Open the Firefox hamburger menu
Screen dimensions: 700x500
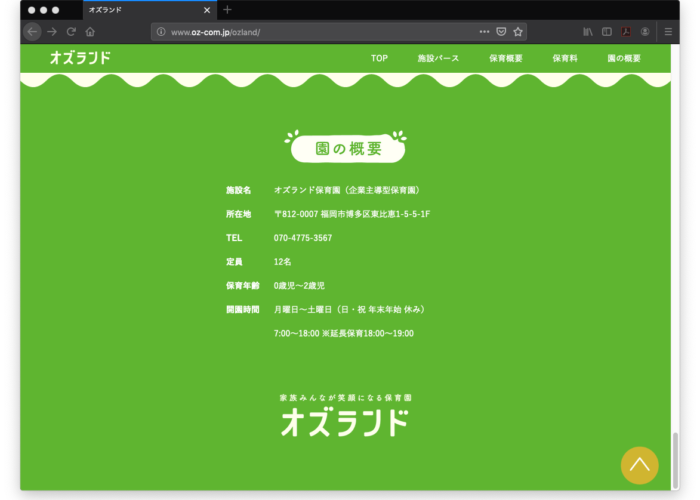point(668,32)
